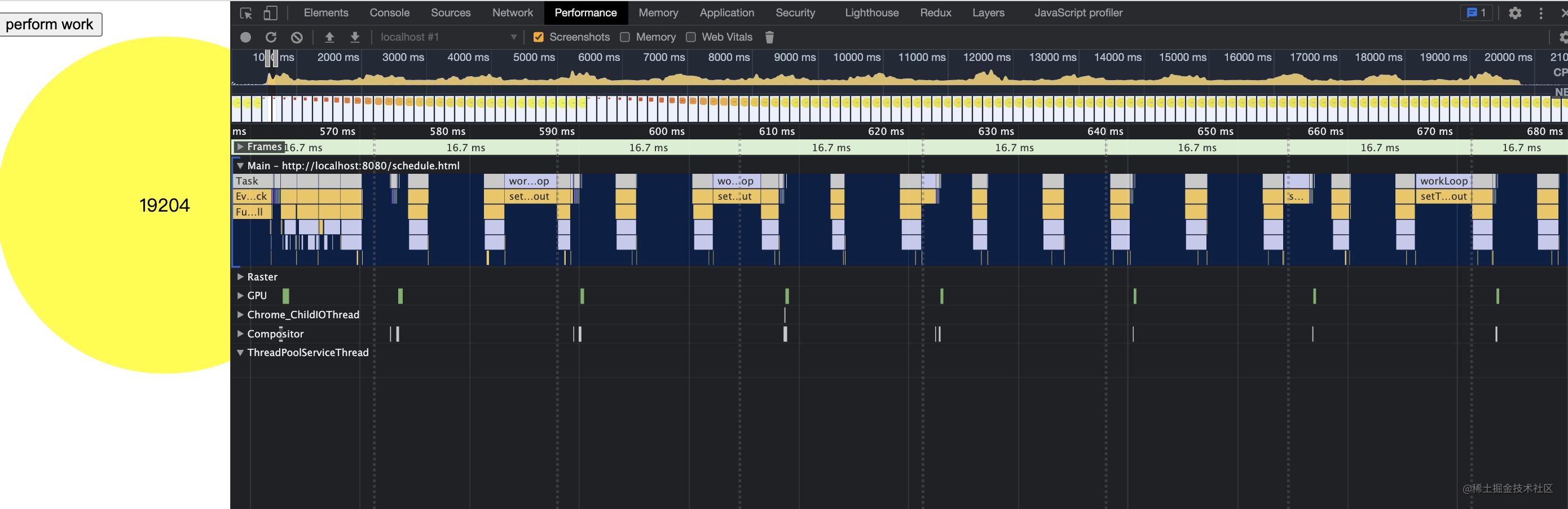Click the reload and profile icon
Viewport: 1568px width, 509px height.
pos(271,37)
